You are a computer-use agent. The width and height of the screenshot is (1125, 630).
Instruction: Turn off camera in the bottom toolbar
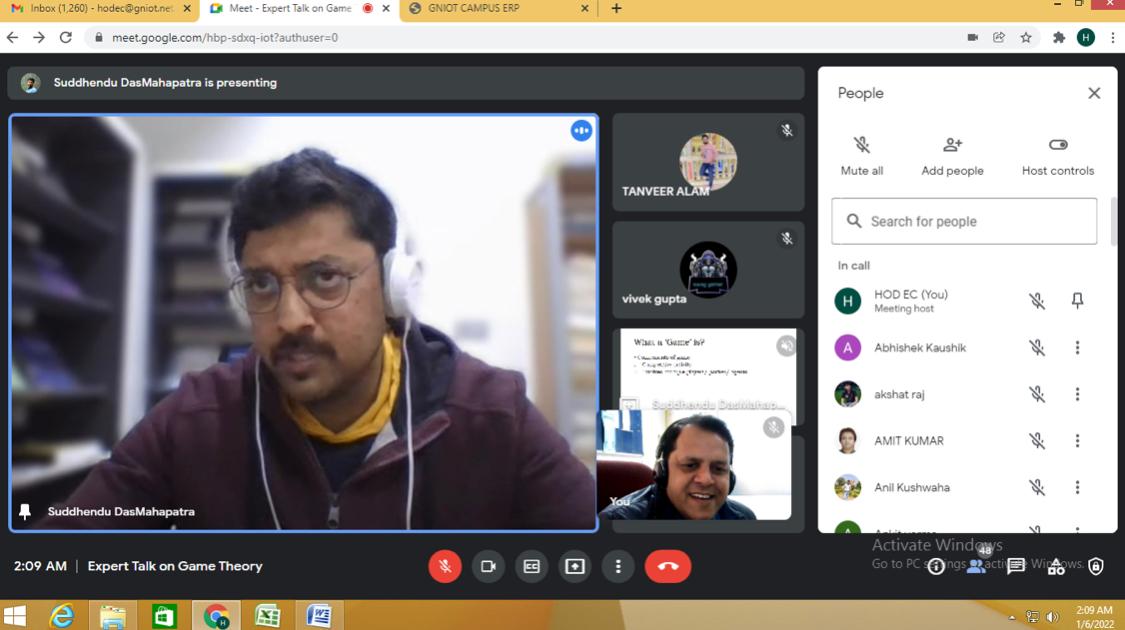(488, 566)
